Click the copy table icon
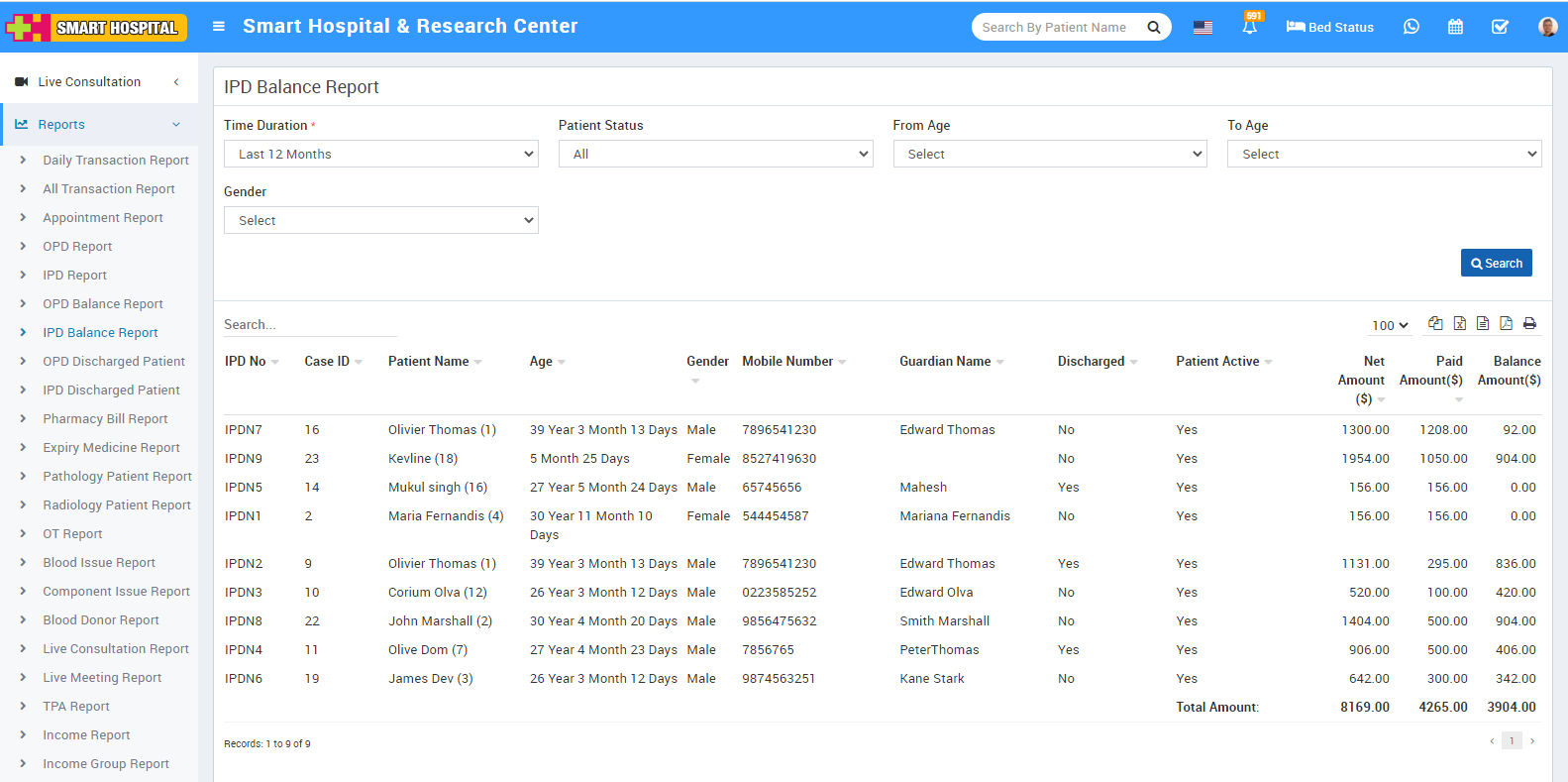Screen dimensions: 1568x782 pos(1435,323)
